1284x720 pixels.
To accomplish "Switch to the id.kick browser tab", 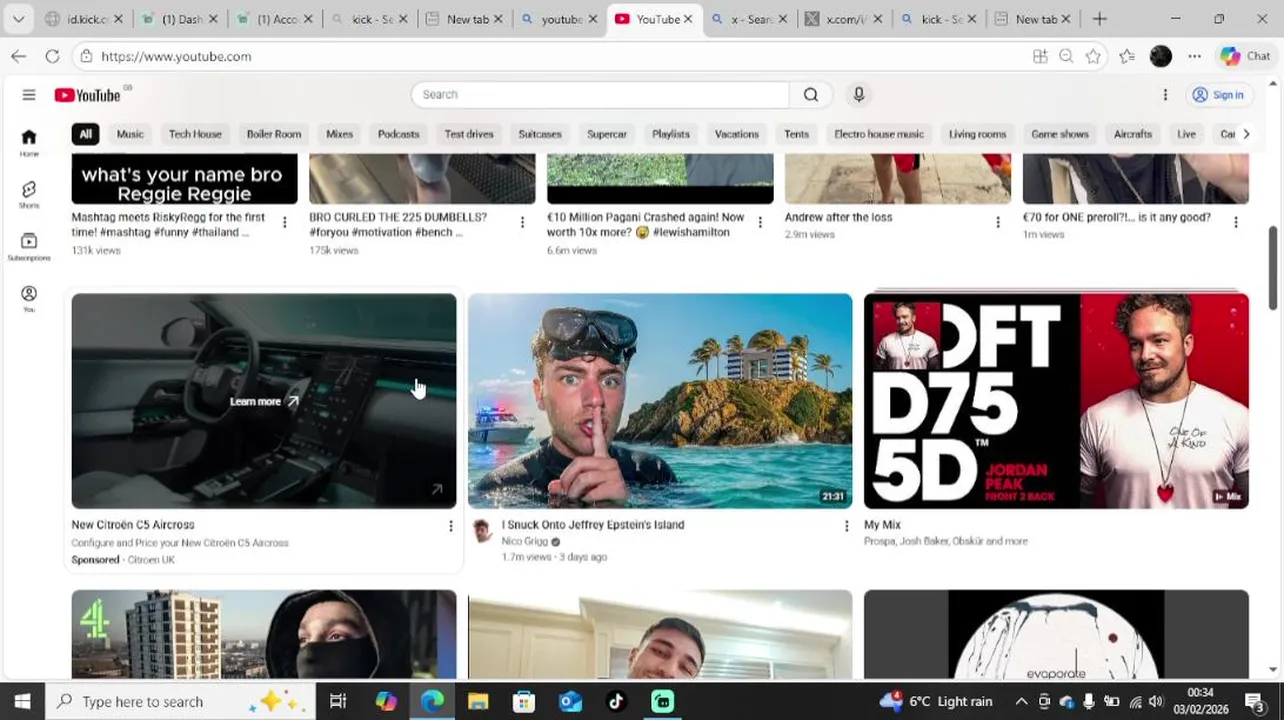I will [x=84, y=19].
